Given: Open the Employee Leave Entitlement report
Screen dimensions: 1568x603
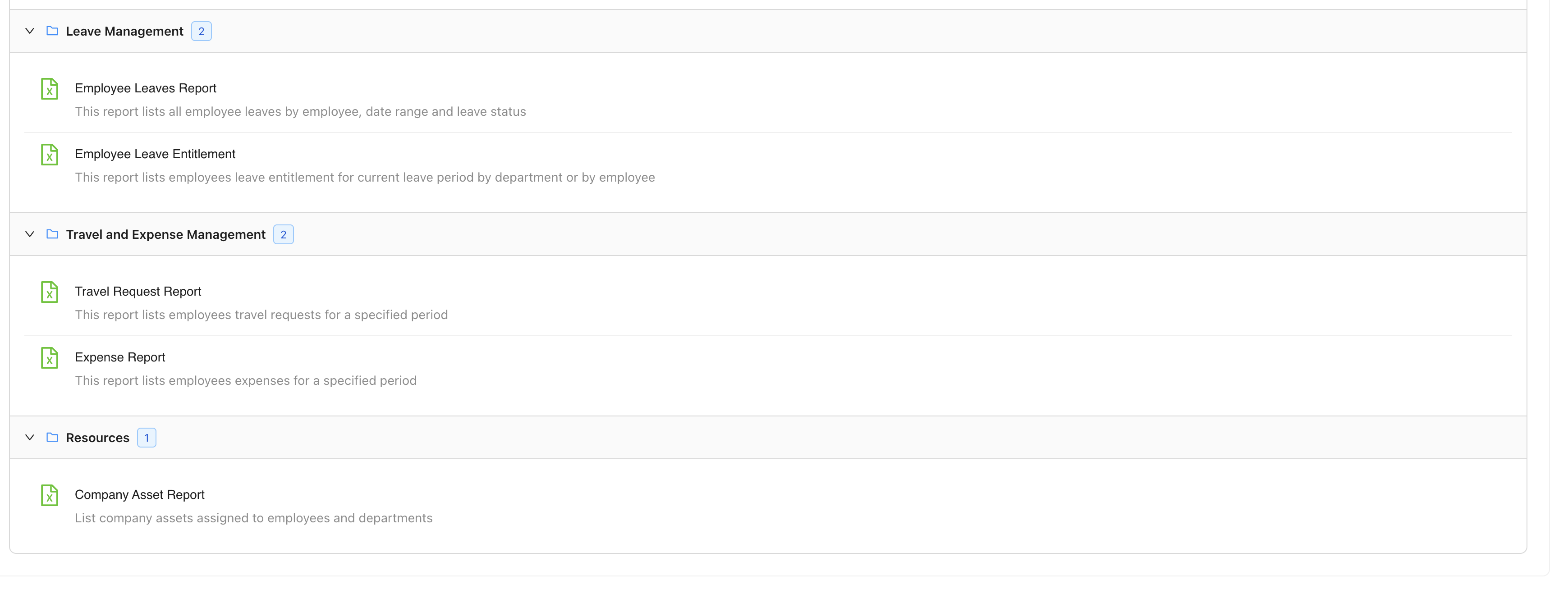Looking at the screenshot, I should [155, 154].
